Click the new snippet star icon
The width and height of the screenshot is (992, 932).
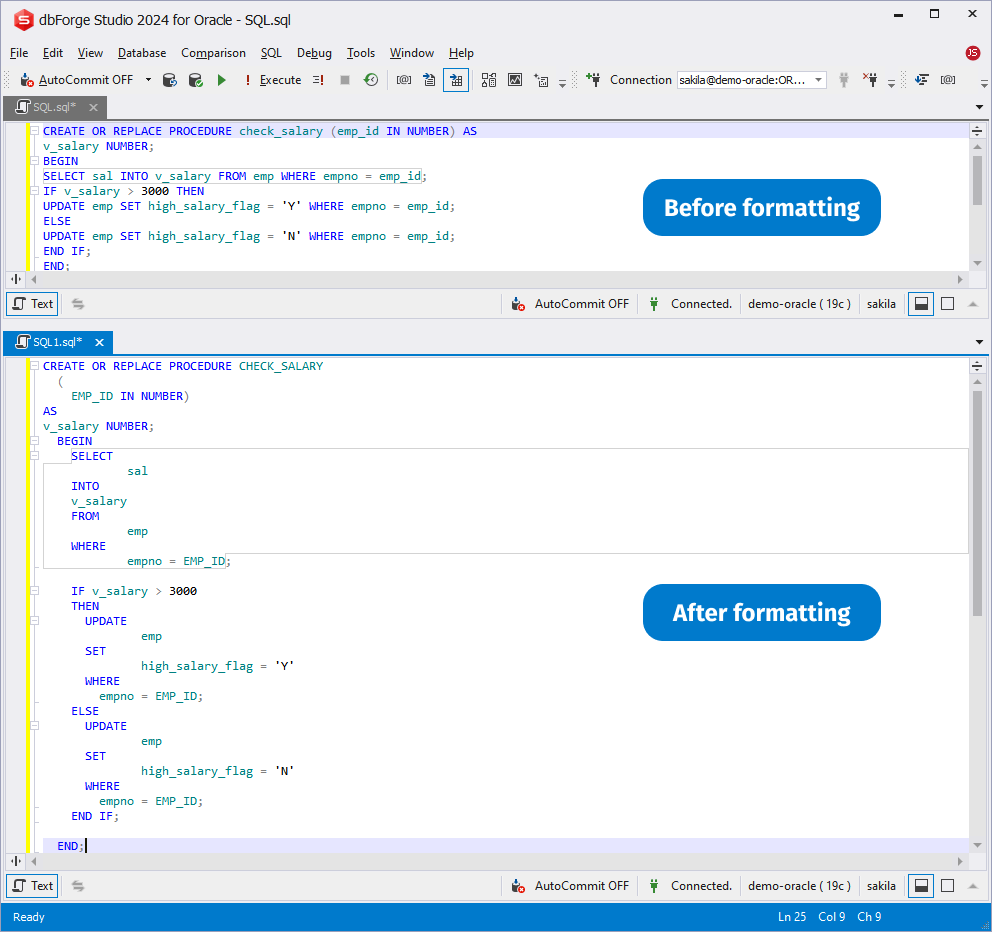point(541,80)
